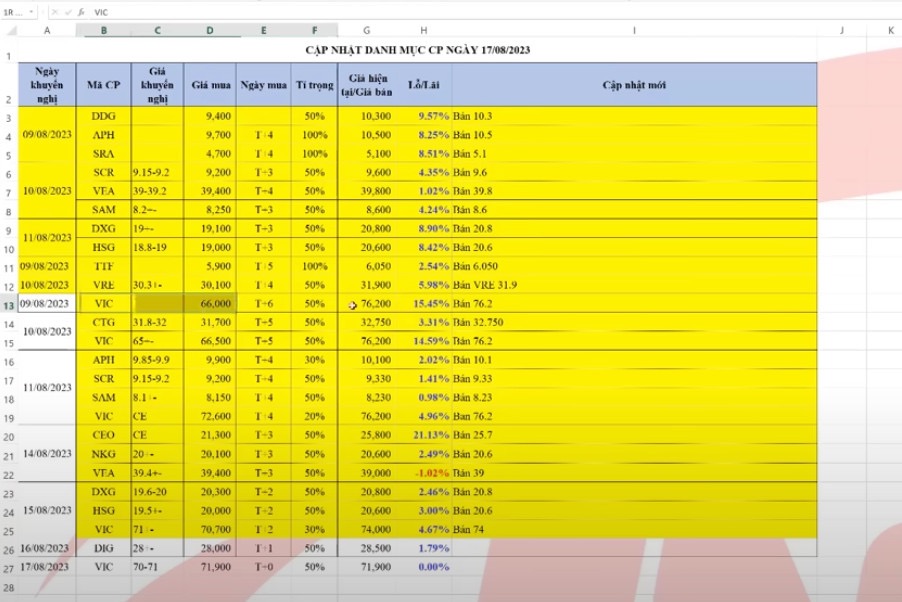Click the 'Mã CP' header cell
Screen dimensions: 902x602
104,85
